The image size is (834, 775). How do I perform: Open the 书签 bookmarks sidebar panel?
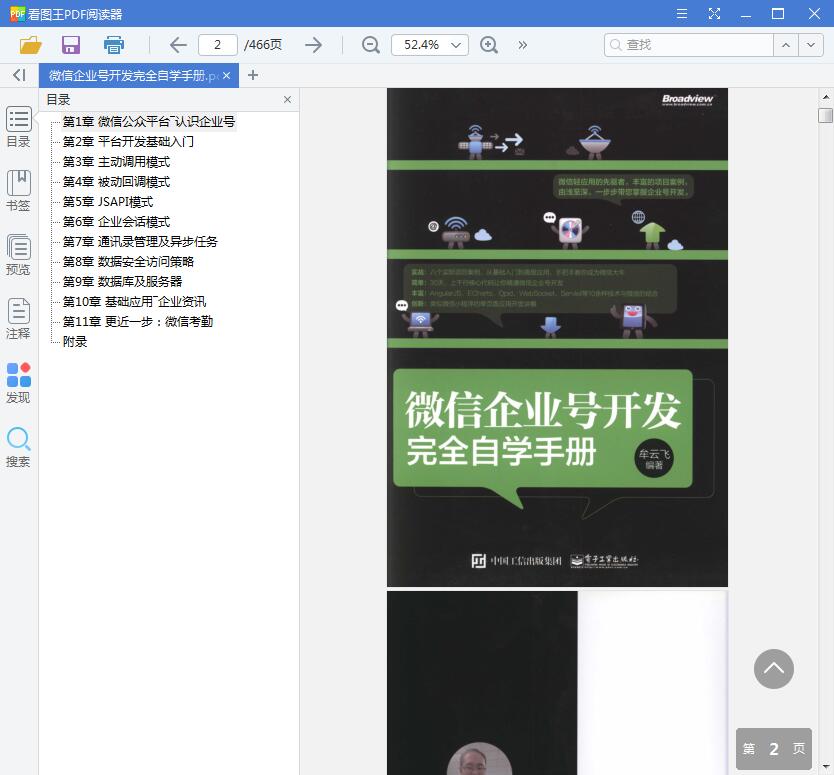coord(18,190)
